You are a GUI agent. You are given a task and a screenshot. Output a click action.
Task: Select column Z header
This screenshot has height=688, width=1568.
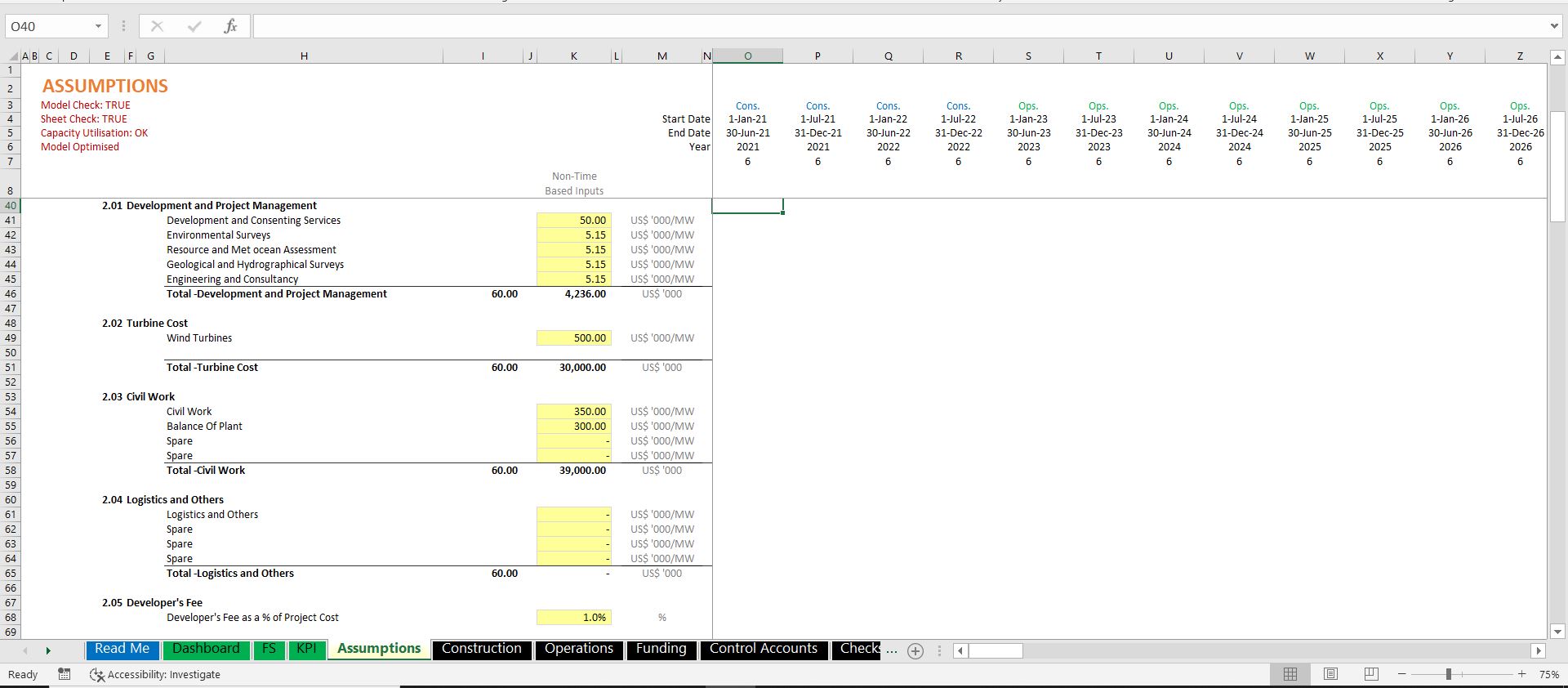tap(1519, 56)
